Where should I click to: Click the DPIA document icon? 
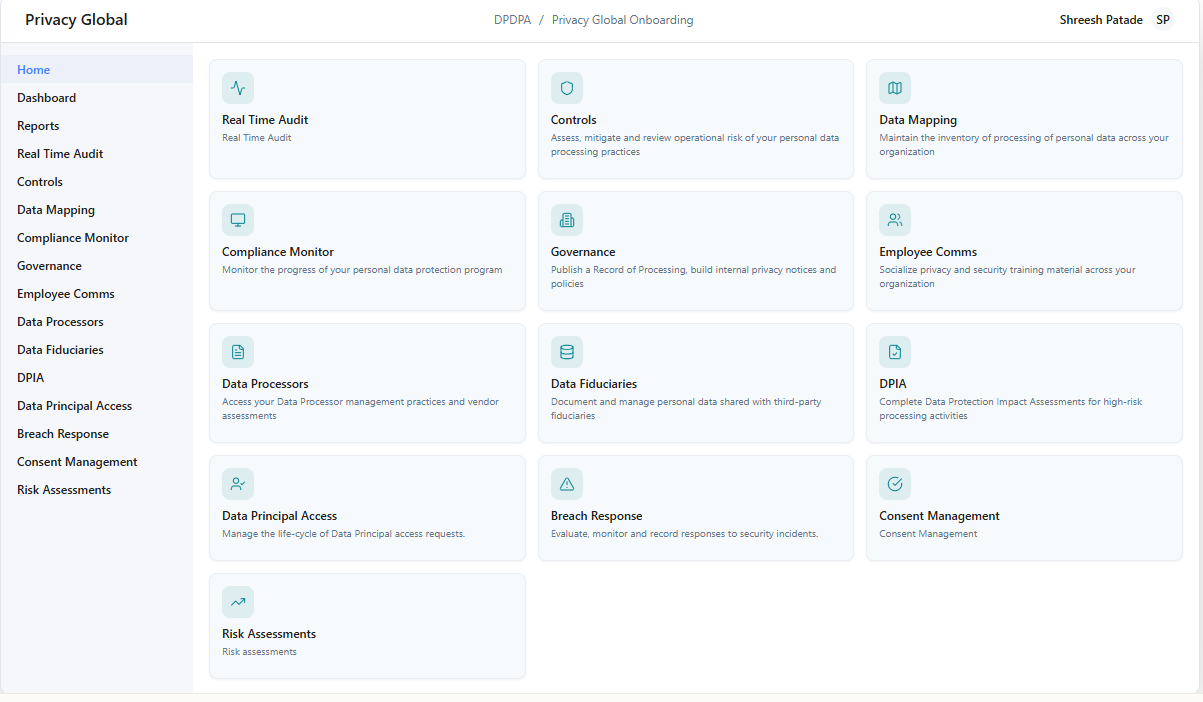[895, 351]
